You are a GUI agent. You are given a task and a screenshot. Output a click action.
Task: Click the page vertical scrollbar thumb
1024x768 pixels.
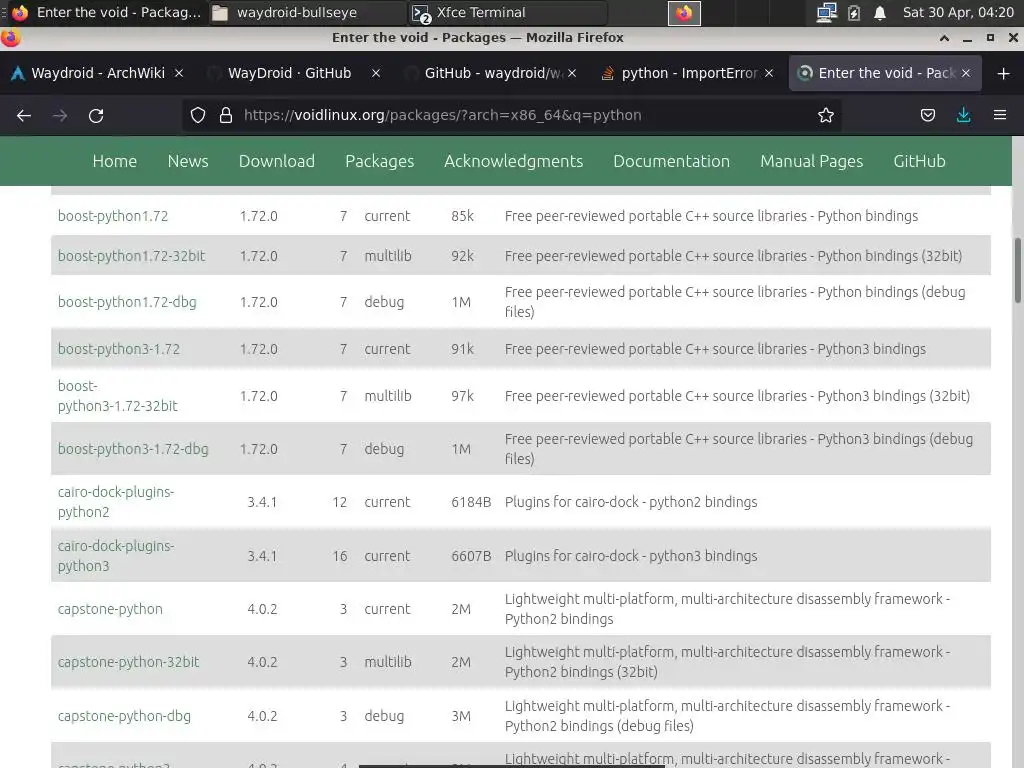coord(1017,270)
